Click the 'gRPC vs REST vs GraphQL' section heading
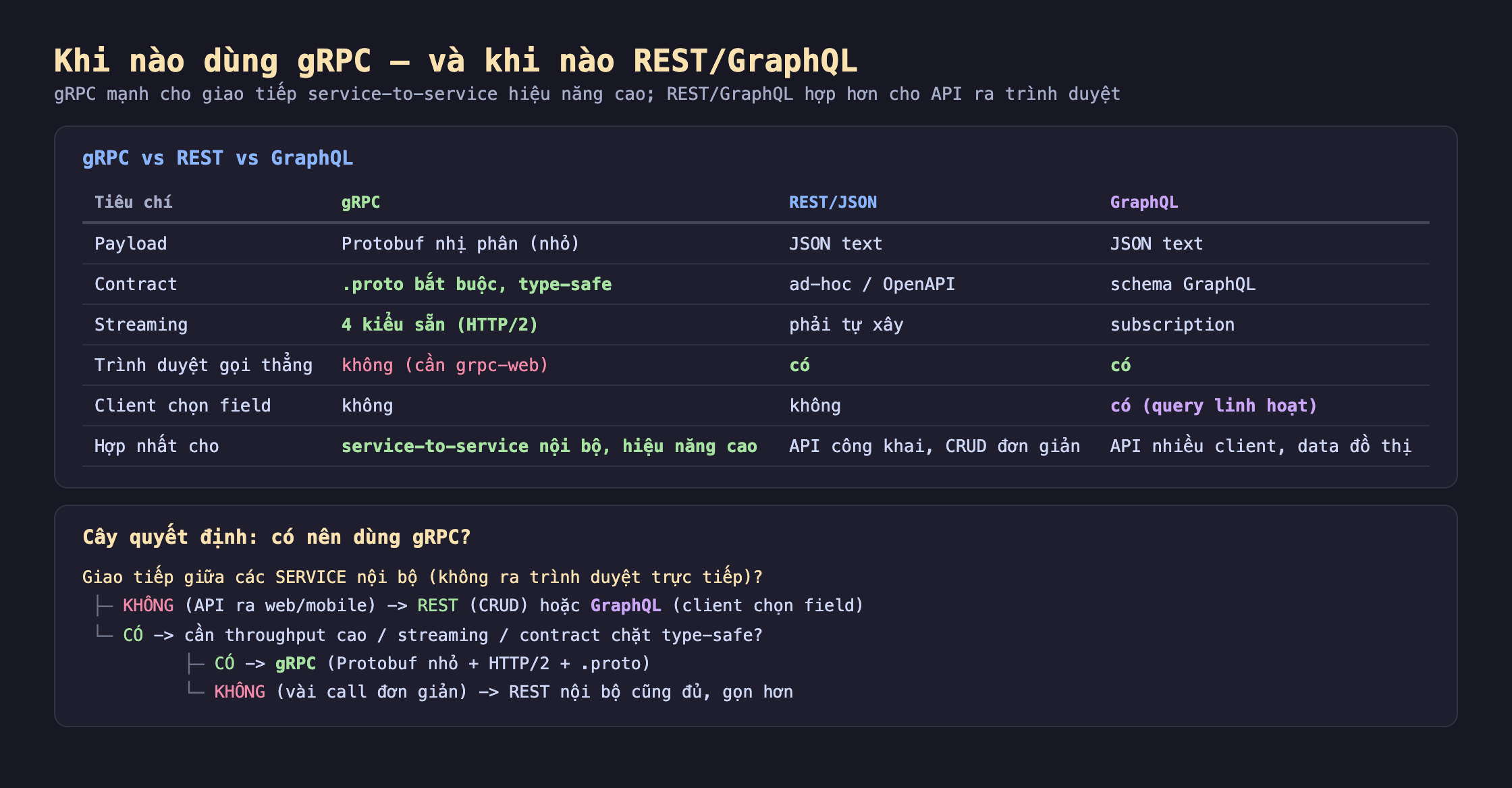This screenshot has height=788, width=1512. pos(217,158)
